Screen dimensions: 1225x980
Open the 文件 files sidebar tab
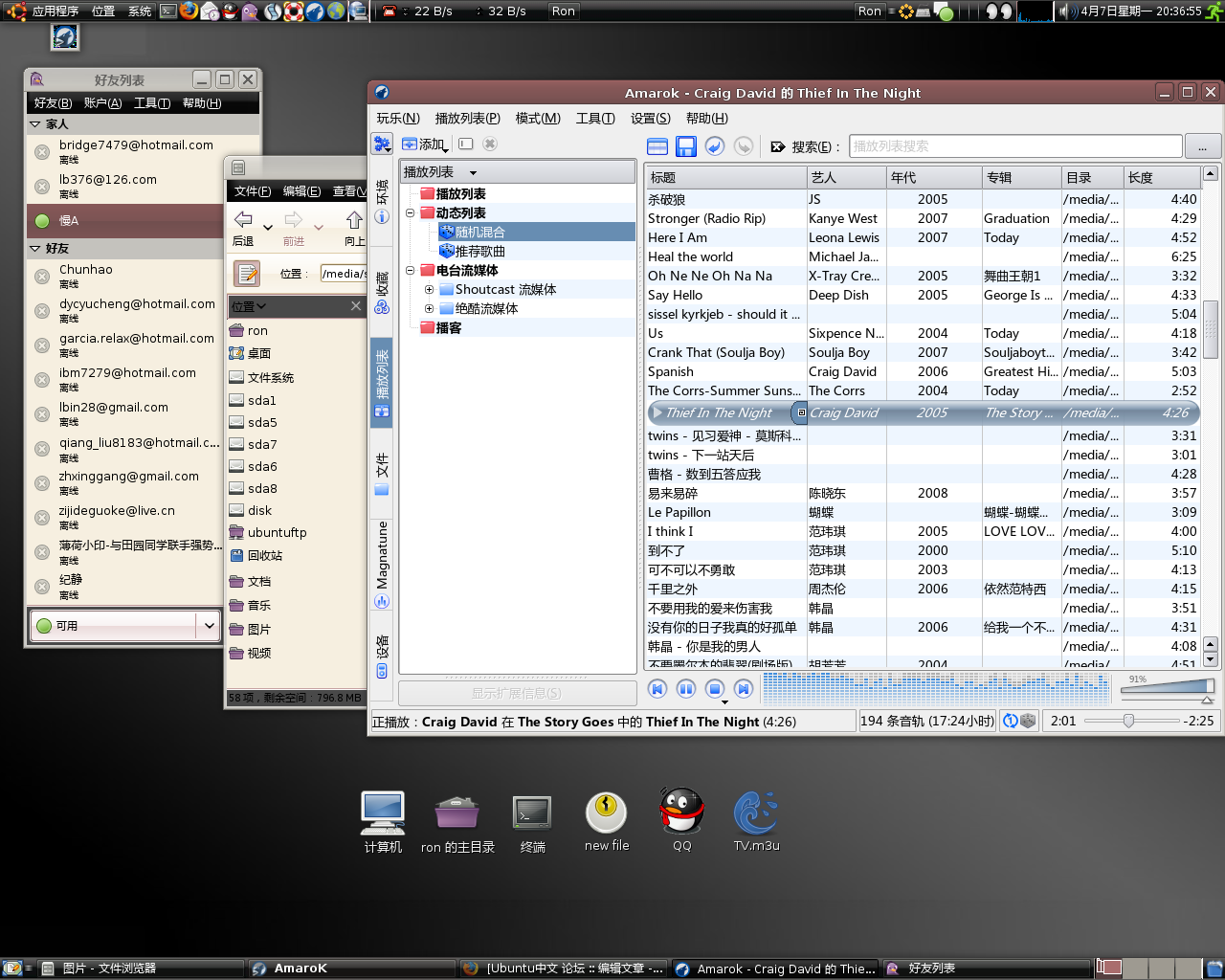[x=382, y=474]
